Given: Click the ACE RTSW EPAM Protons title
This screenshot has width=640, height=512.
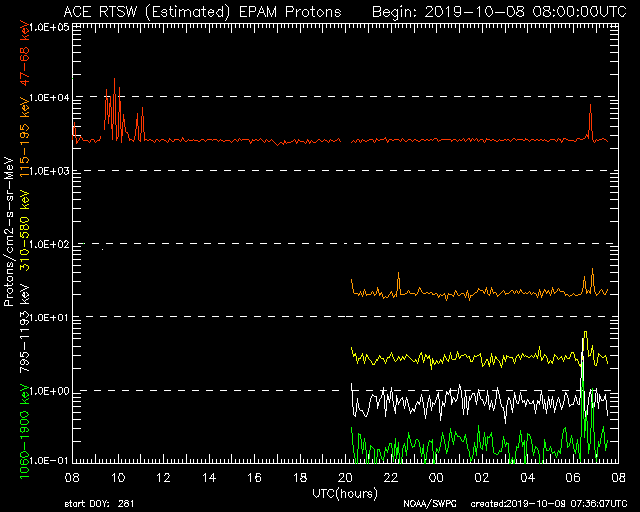Looking at the screenshot, I should [201, 11].
